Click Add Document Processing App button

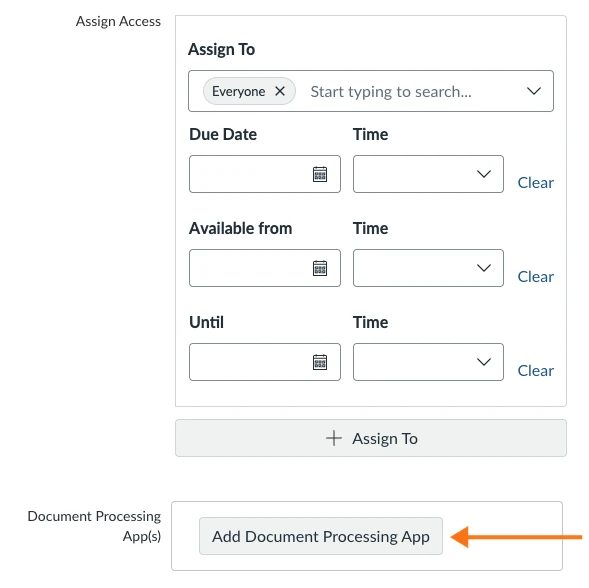(321, 536)
